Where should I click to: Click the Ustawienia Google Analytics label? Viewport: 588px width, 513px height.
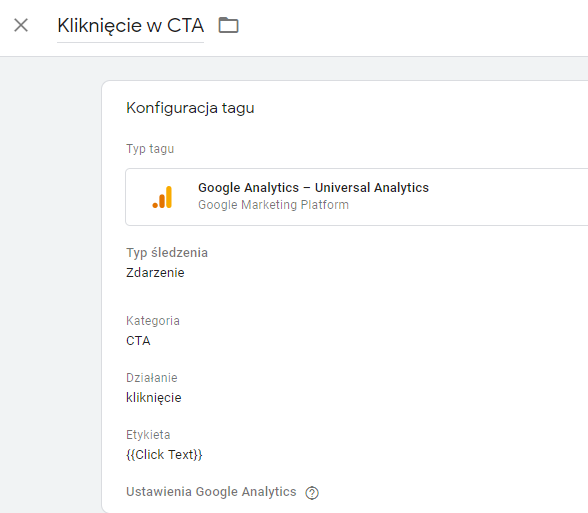211,492
